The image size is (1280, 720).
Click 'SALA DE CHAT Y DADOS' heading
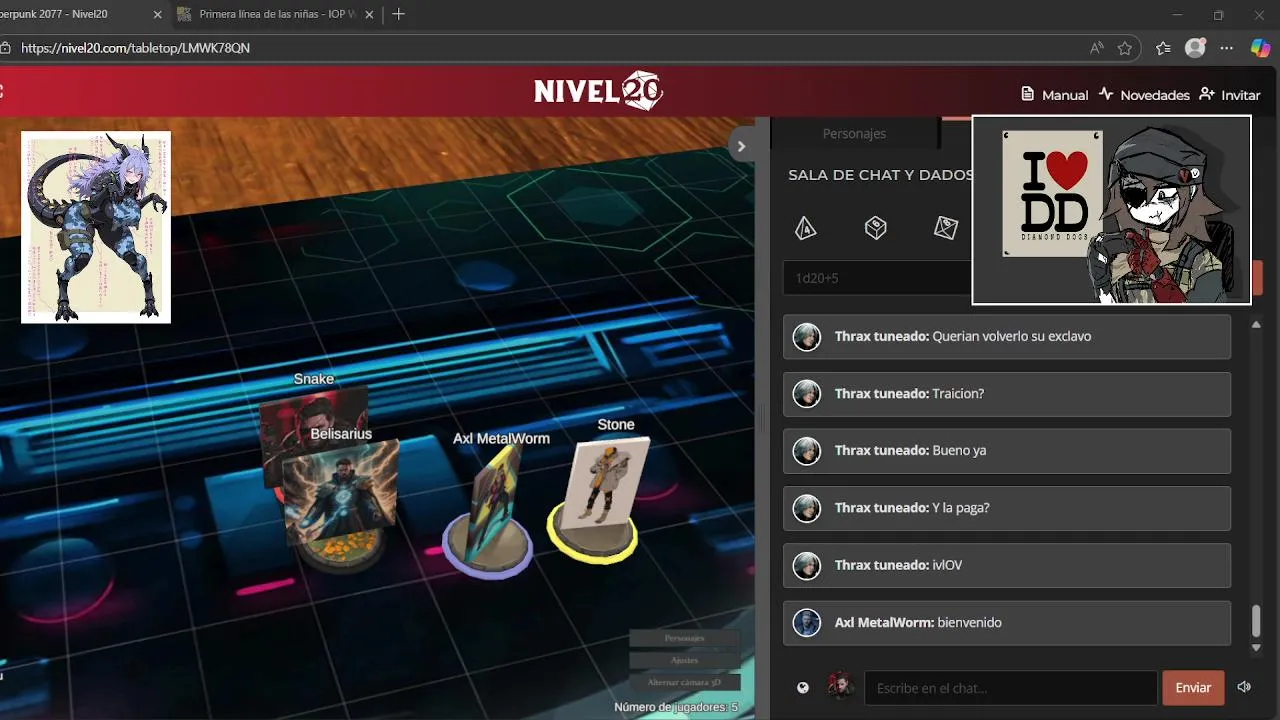coord(880,175)
